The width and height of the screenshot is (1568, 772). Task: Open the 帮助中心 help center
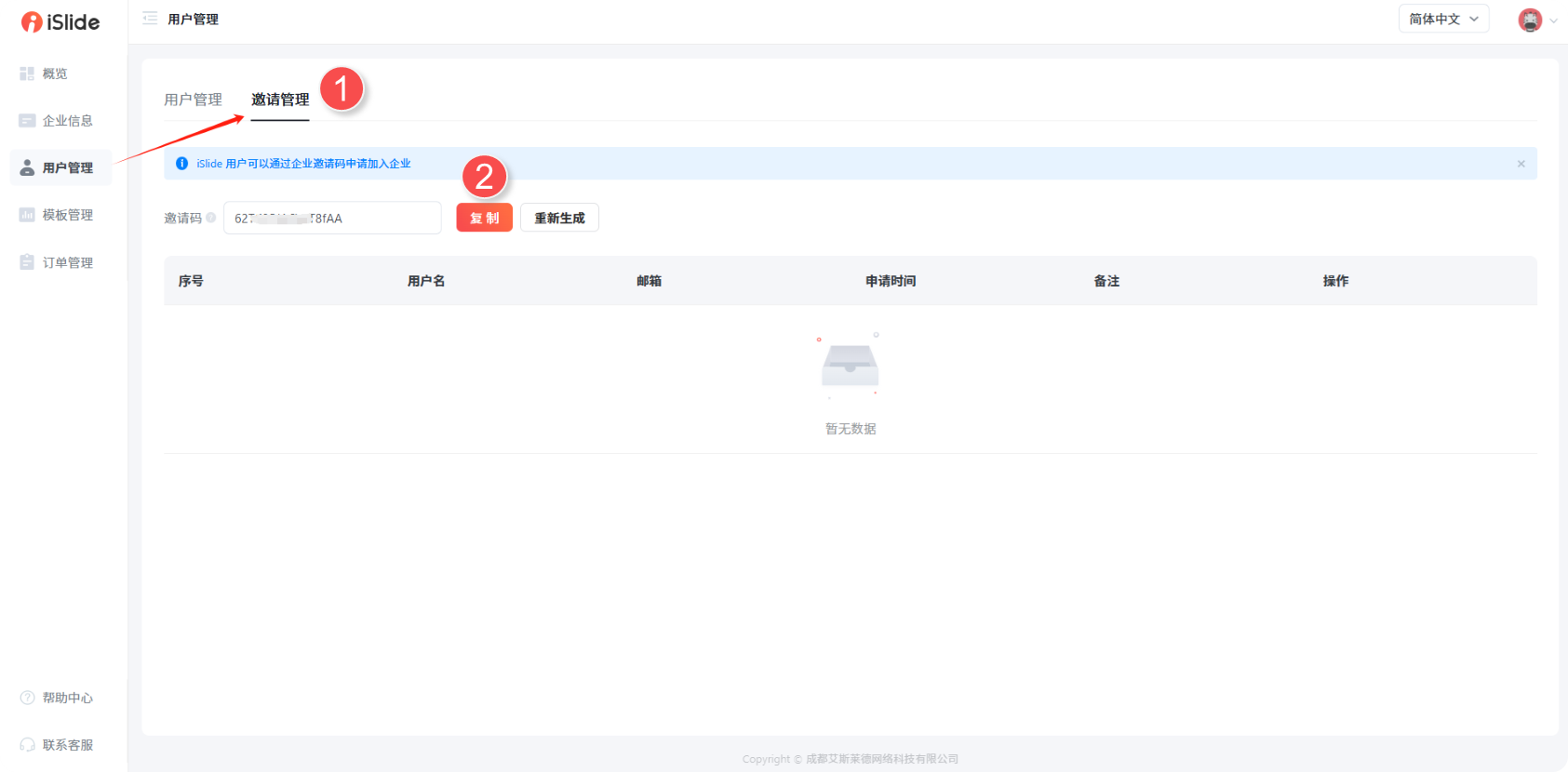(66, 698)
